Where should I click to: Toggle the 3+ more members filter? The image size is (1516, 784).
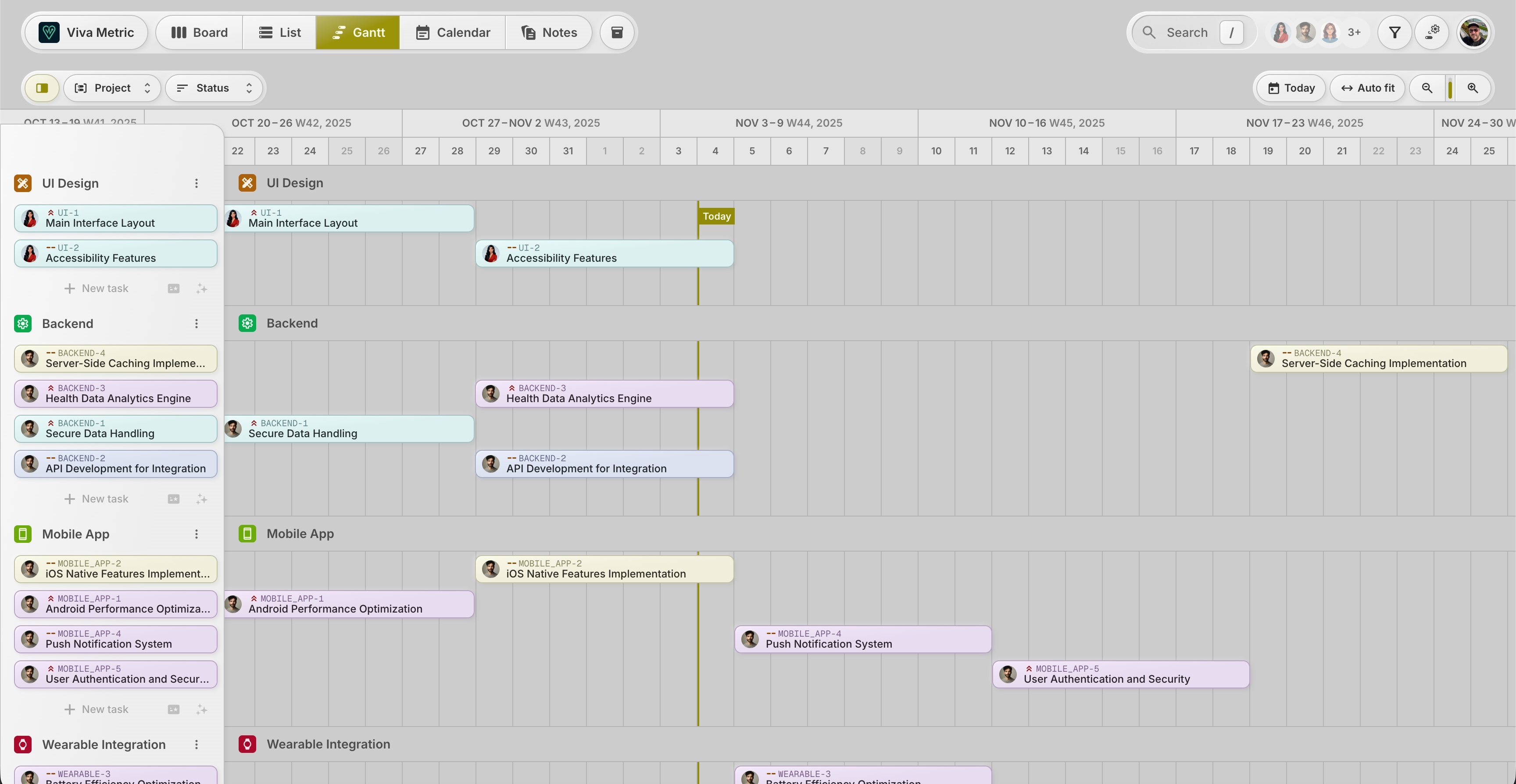1354,32
